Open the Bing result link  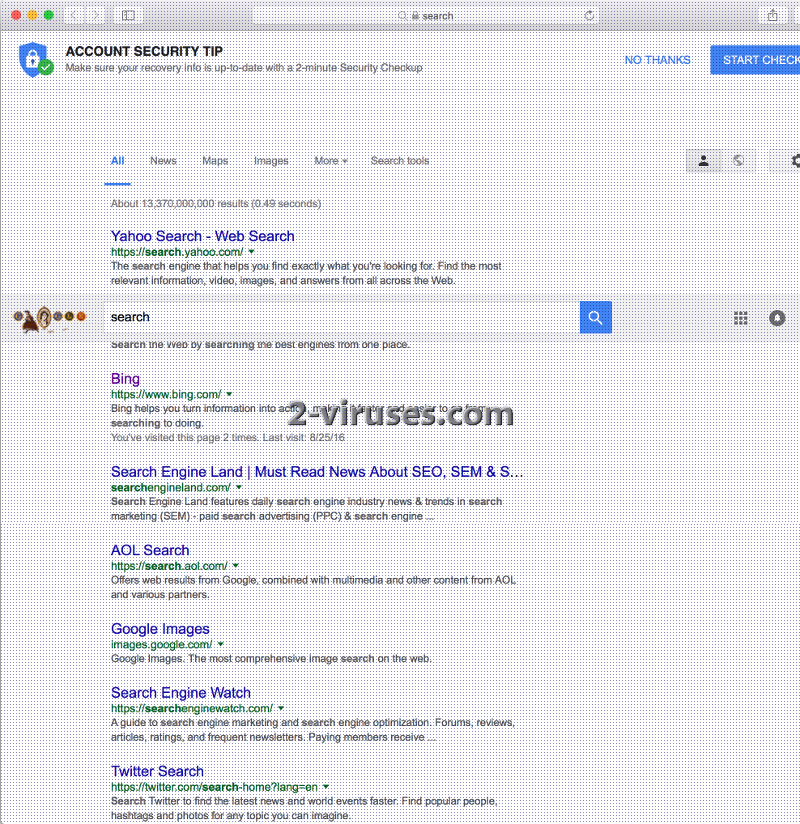125,378
